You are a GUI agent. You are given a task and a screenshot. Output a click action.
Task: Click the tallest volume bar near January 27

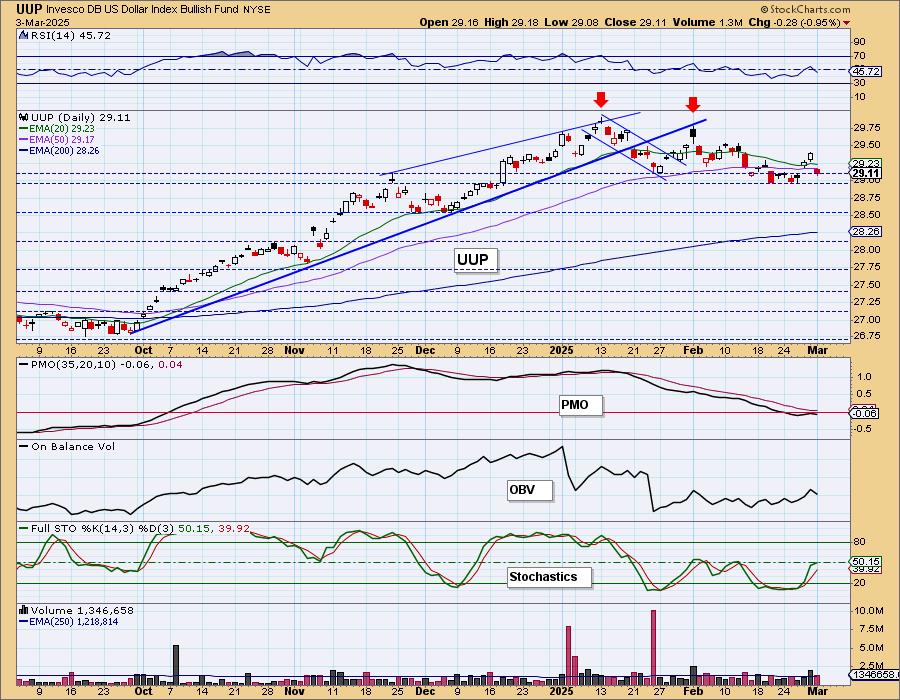click(653, 647)
